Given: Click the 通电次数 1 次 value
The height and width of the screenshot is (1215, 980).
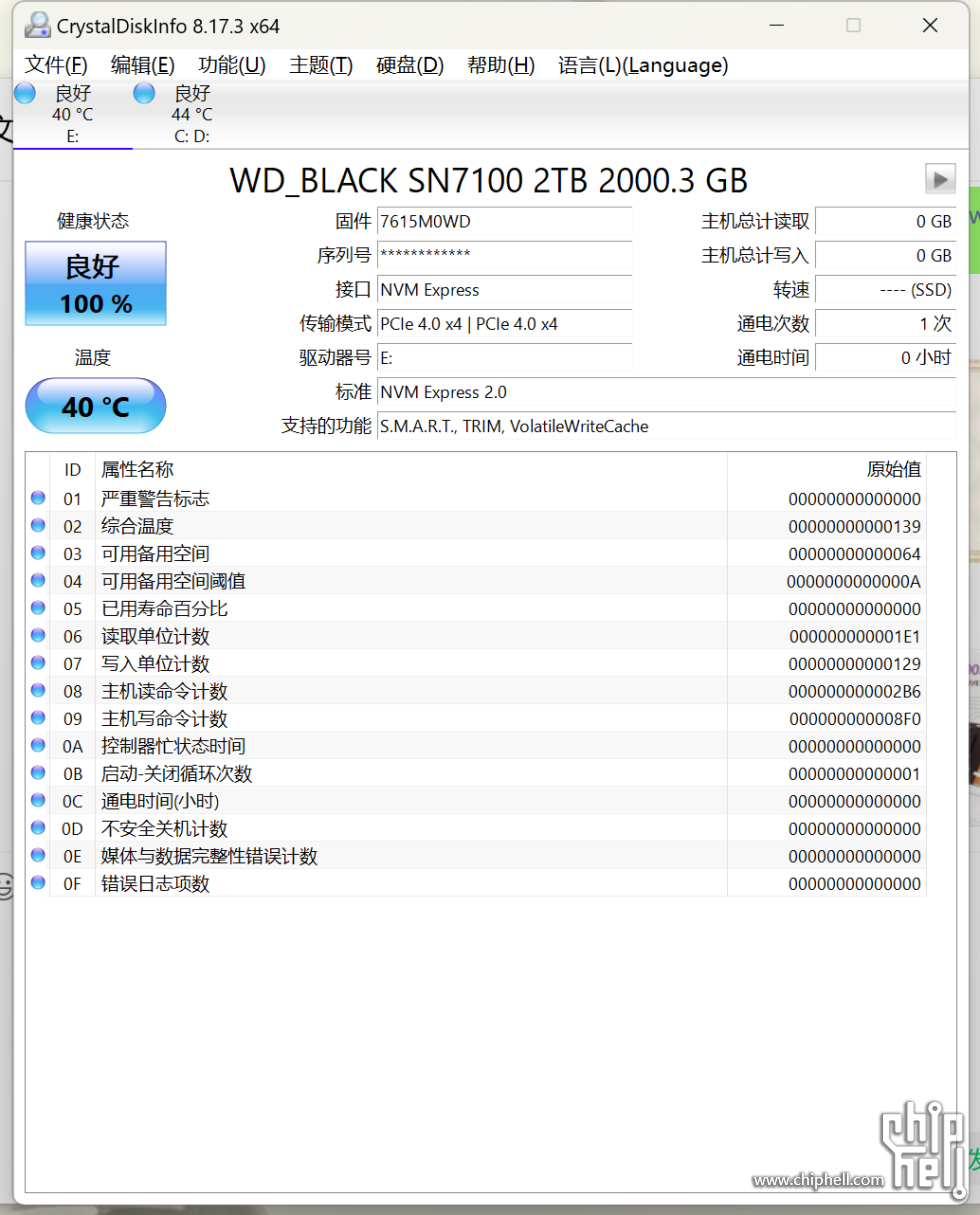Looking at the screenshot, I should [x=886, y=324].
